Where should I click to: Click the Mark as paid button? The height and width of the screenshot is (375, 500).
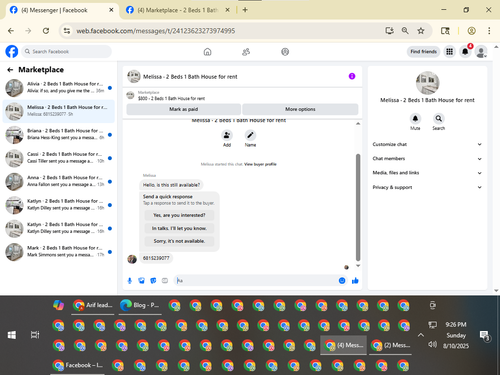tap(184, 109)
